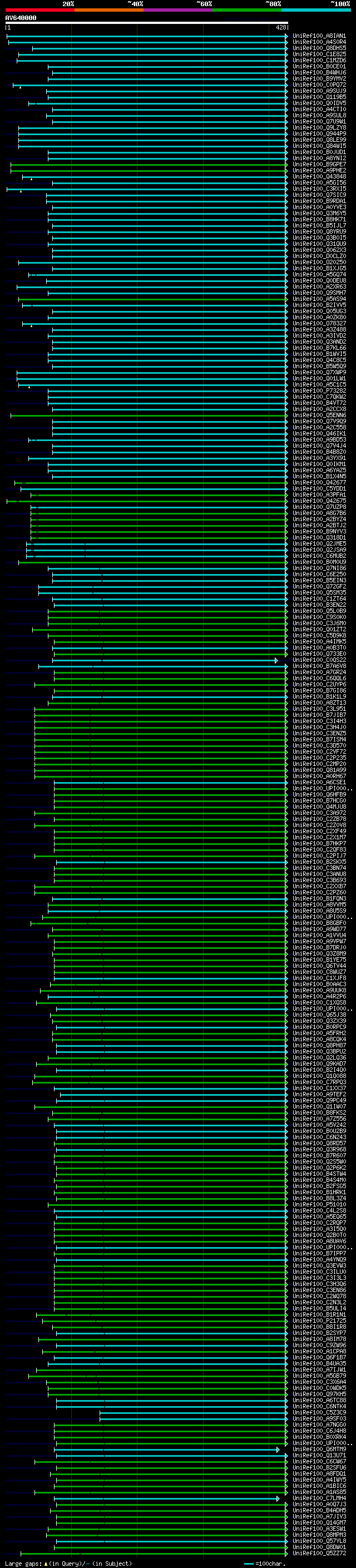Click the cyan ~100% identity legend bar
The height and width of the screenshot is (1568, 356).
316,10
